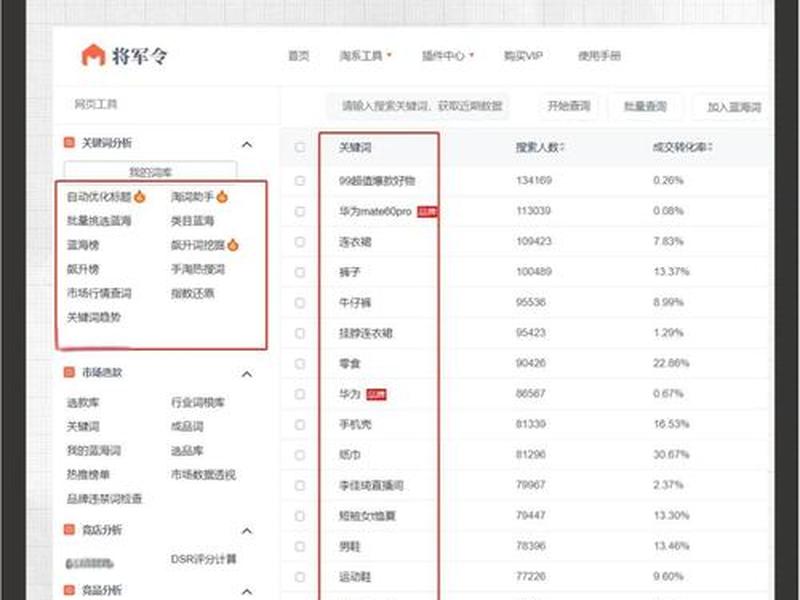Click the red brand badge in the 华为 row

coord(377,394)
